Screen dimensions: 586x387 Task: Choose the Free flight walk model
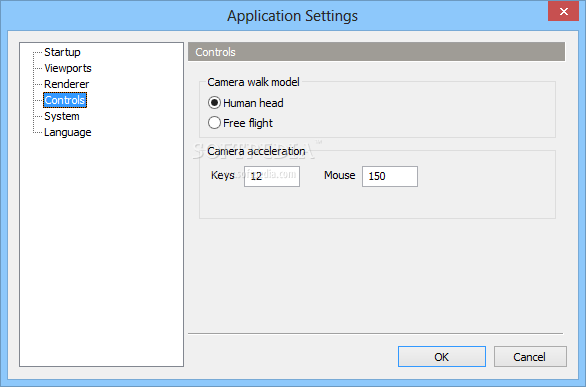point(240,123)
